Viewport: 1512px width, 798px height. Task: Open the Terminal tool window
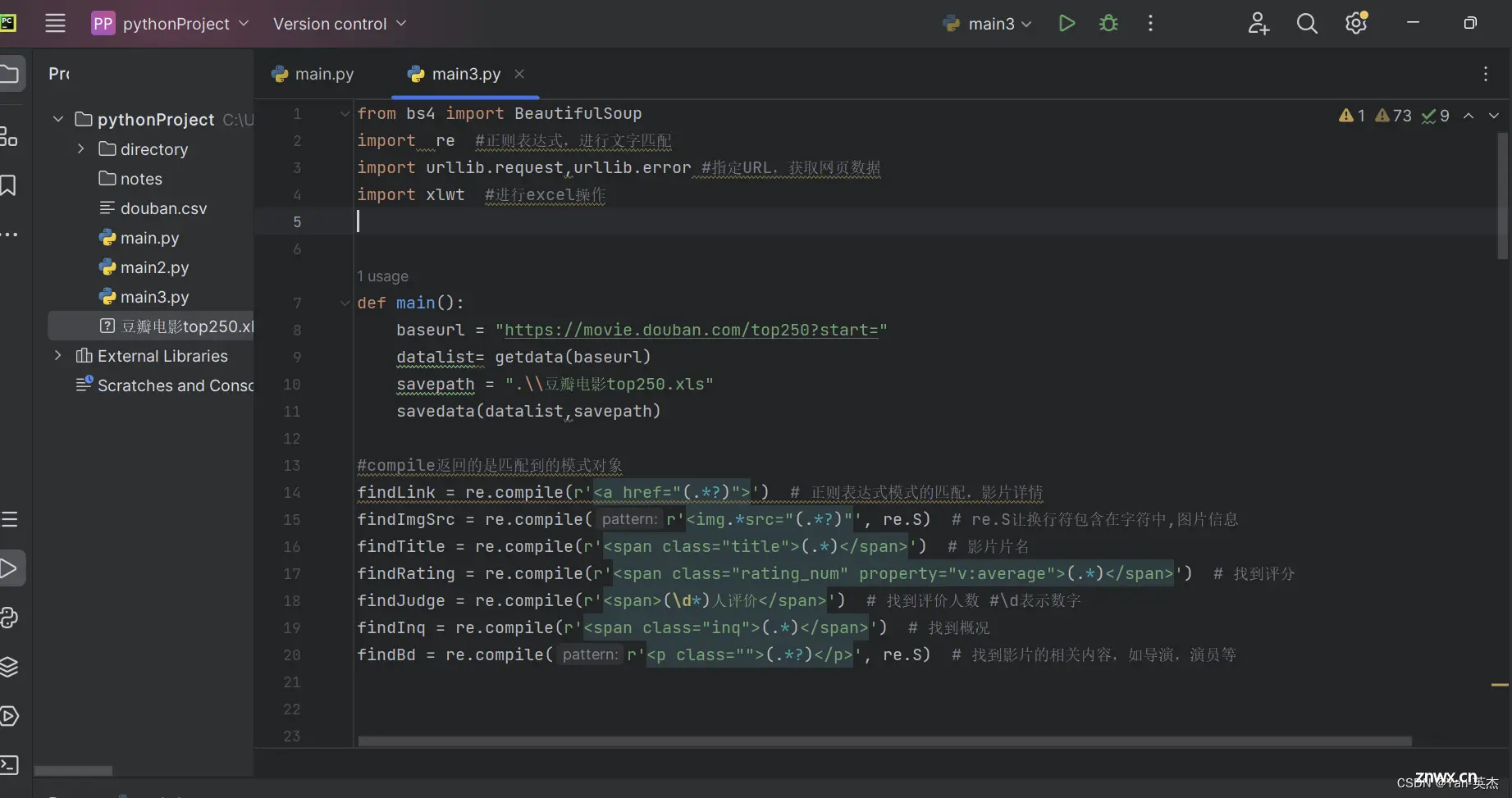[9, 765]
